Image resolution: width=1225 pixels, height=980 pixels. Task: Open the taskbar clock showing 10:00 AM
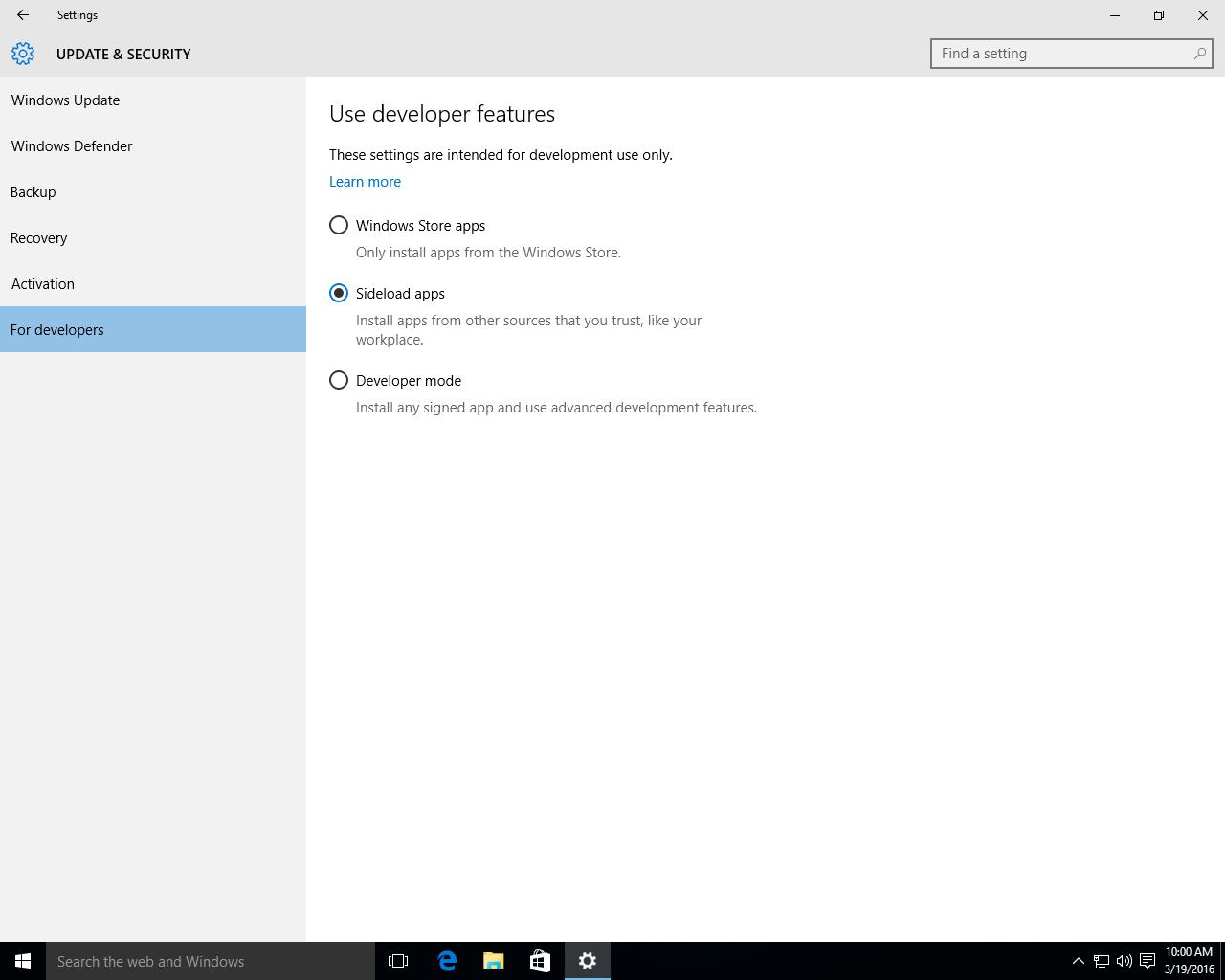[x=1189, y=961]
